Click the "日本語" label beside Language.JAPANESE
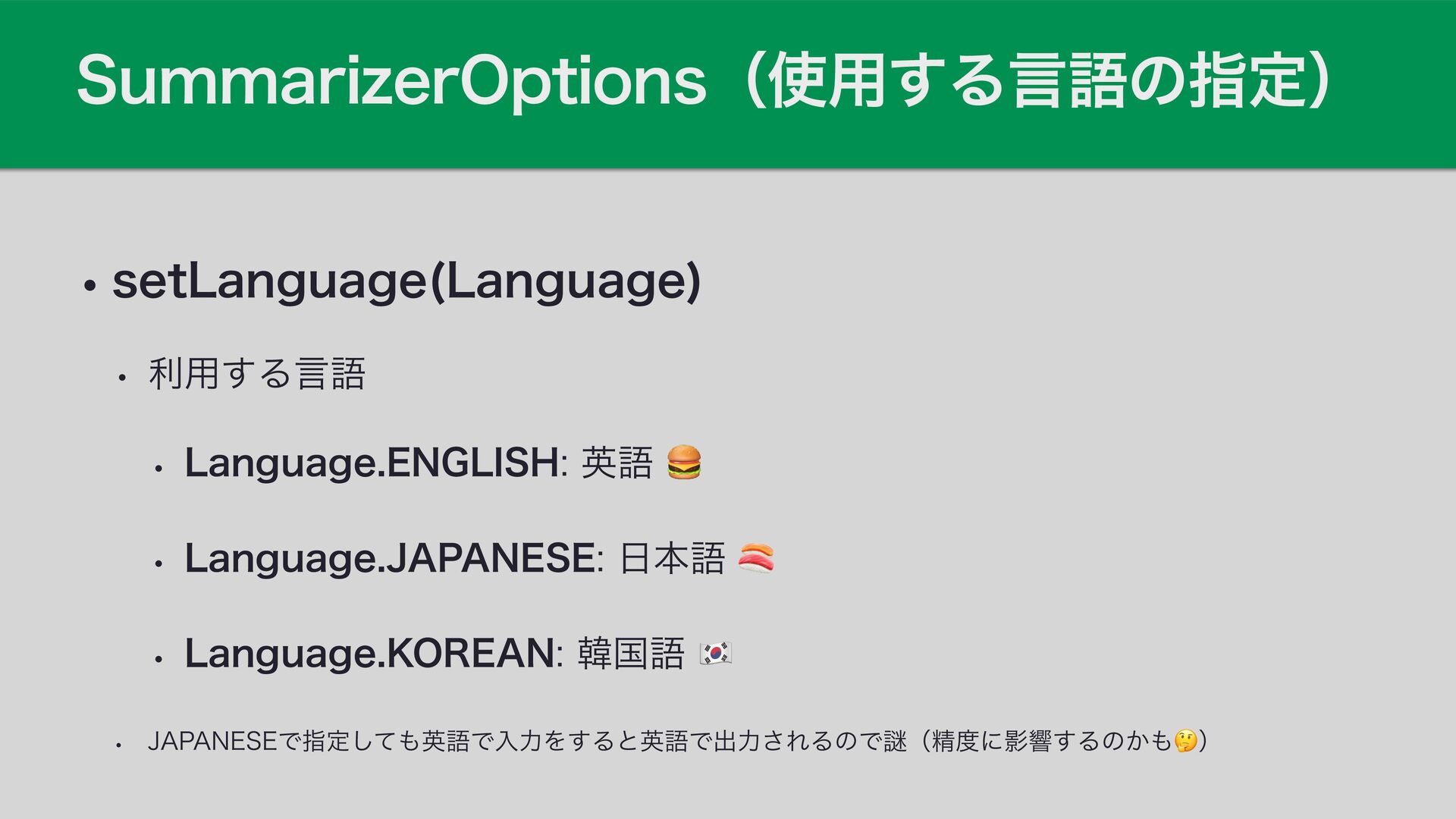1456x819 pixels. [672, 558]
